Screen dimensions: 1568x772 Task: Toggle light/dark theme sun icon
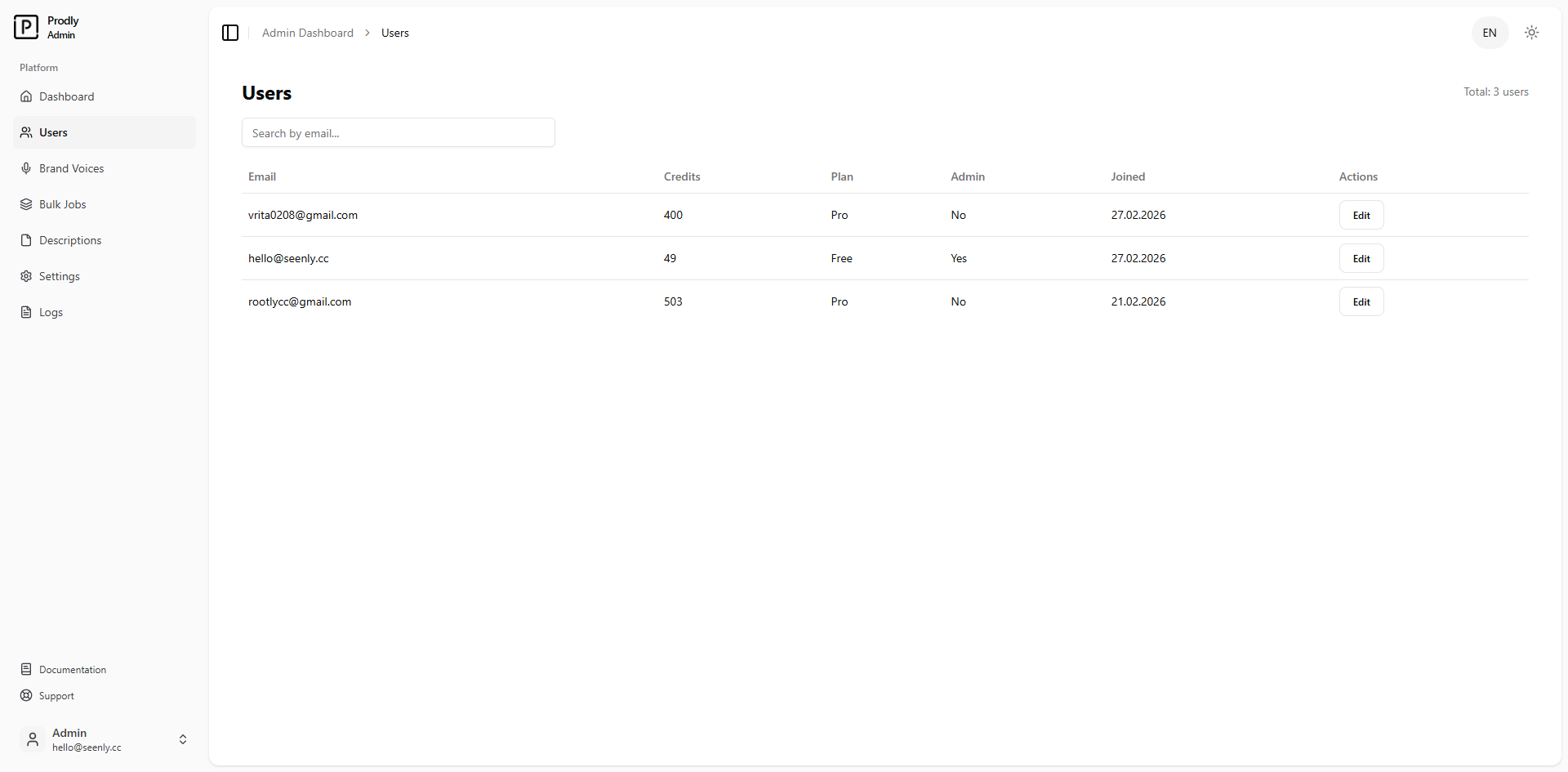[x=1531, y=33]
